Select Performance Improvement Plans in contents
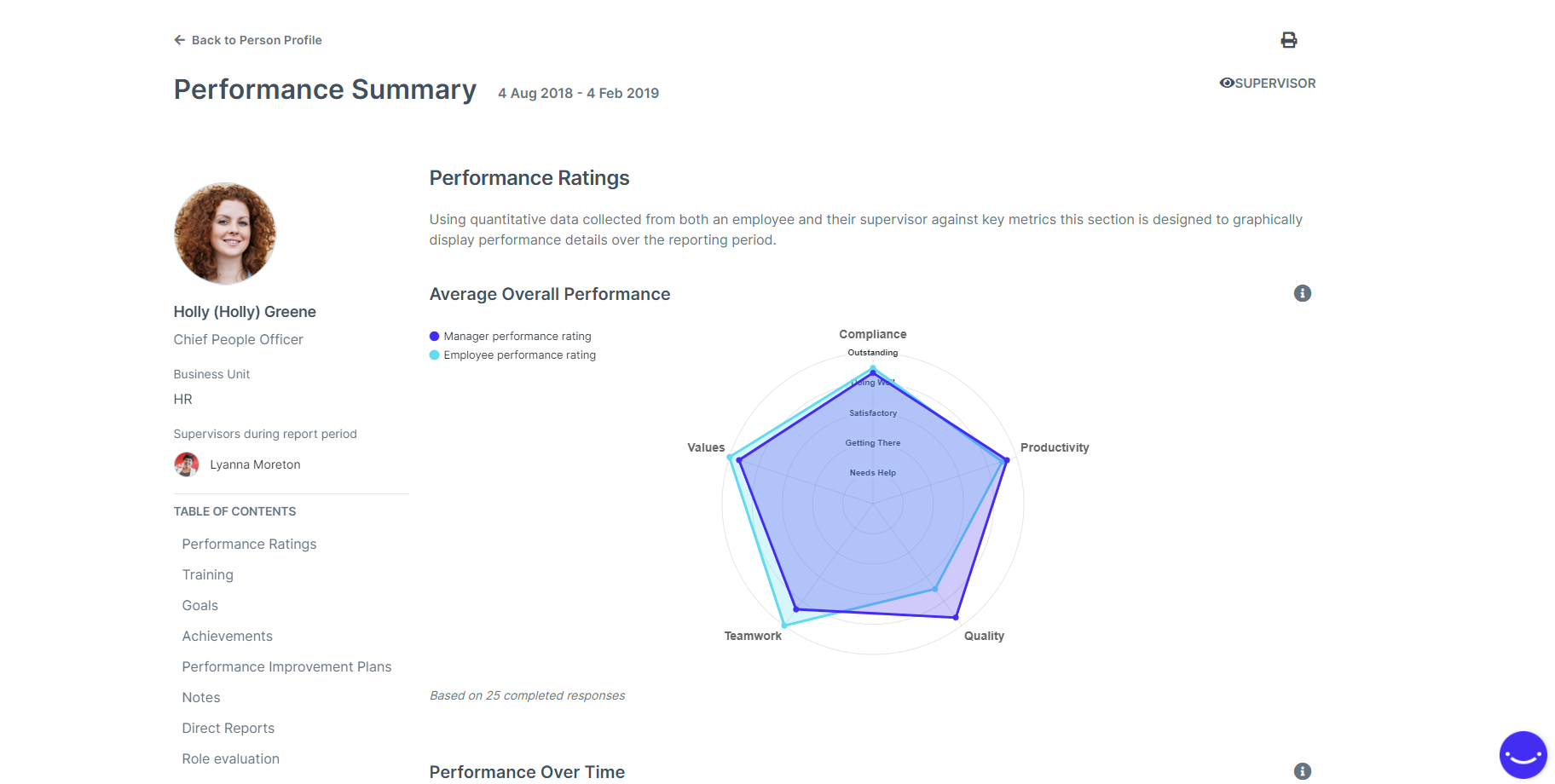Image resolution: width=1555 pixels, height=784 pixels. tap(286, 667)
